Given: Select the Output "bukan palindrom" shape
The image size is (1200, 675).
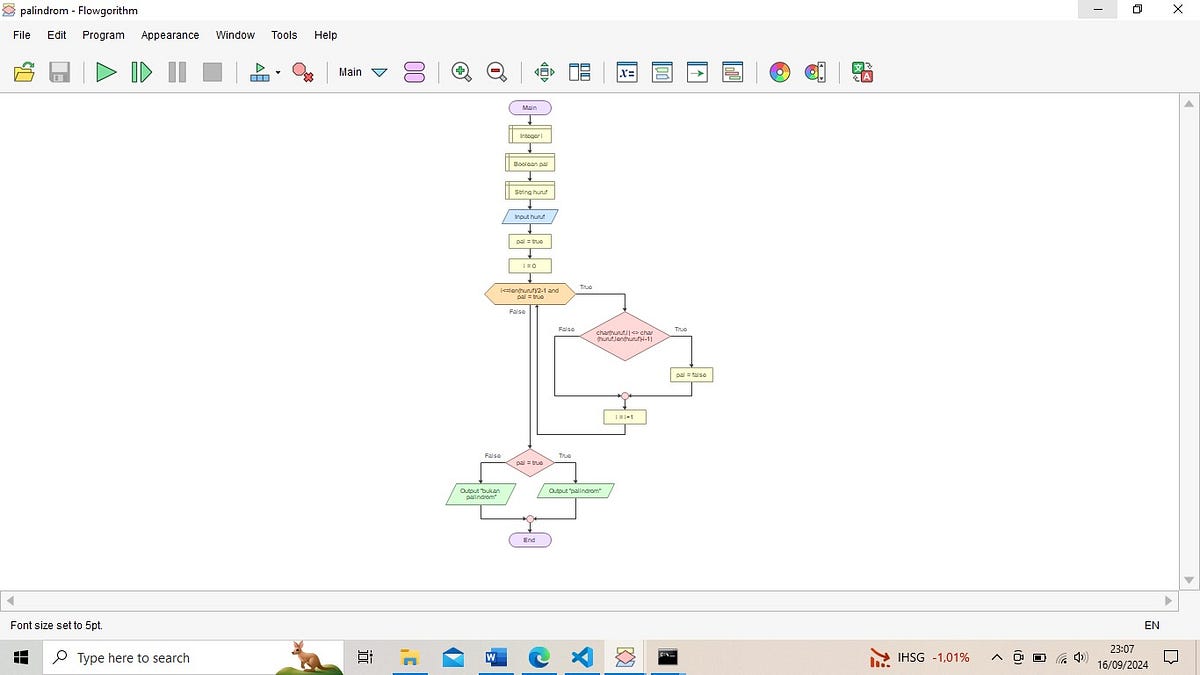Looking at the screenshot, I should 481,494.
